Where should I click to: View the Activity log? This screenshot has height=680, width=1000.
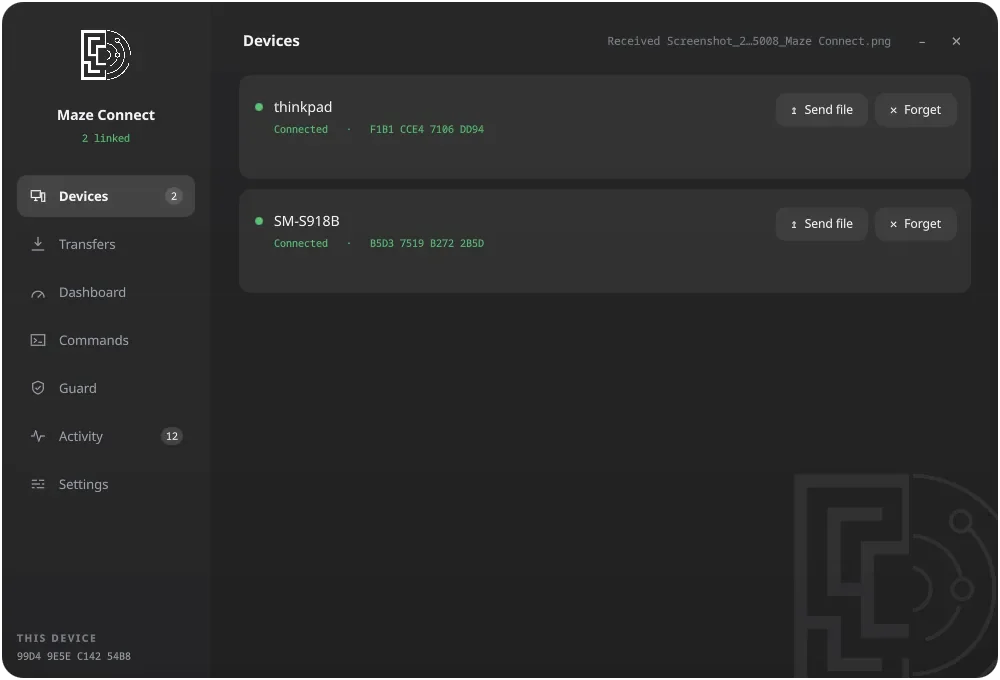[106, 436]
